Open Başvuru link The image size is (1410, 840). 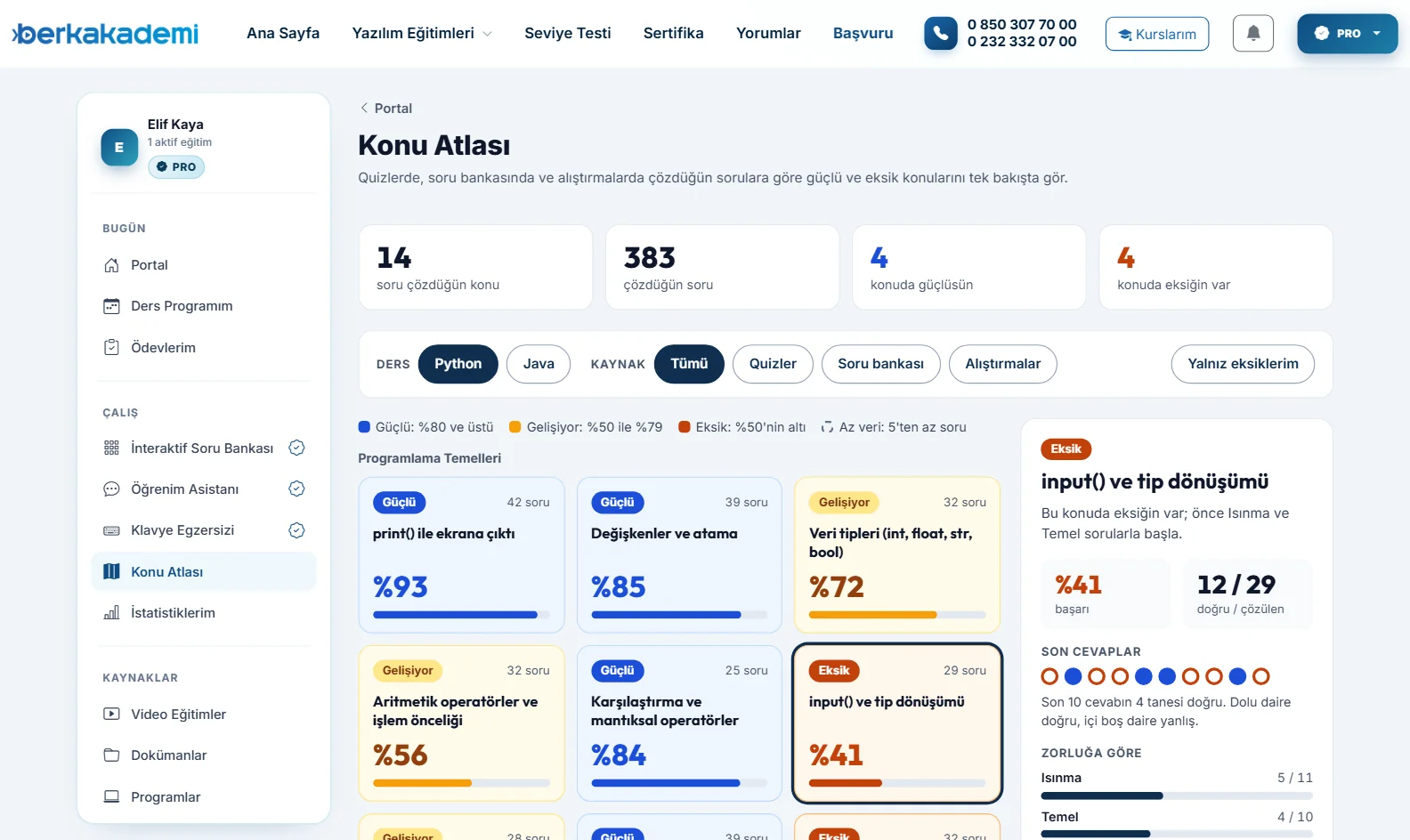pyautogui.click(x=863, y=33)
